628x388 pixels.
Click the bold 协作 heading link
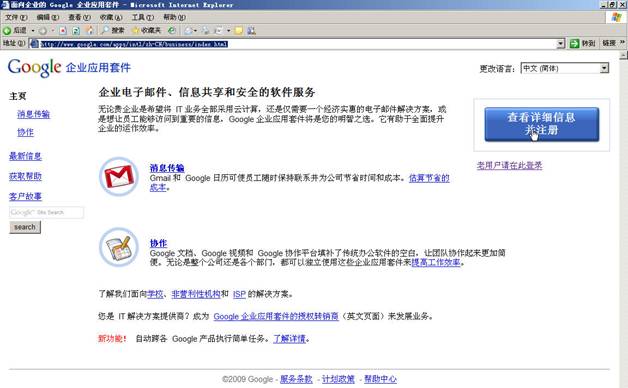tap(158, 243)
